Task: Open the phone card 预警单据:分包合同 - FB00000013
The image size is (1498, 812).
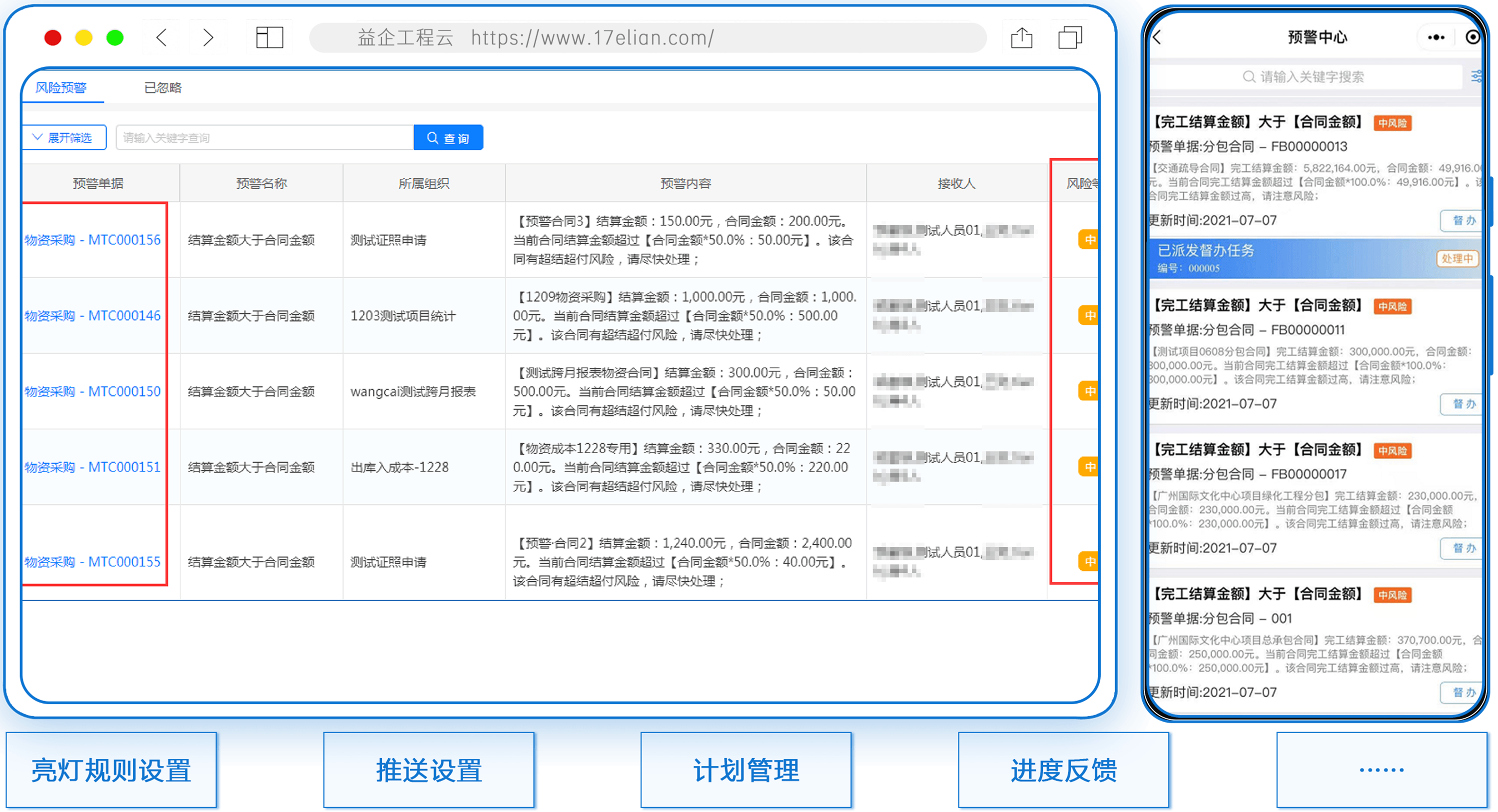Action: tap(1248, 146)
